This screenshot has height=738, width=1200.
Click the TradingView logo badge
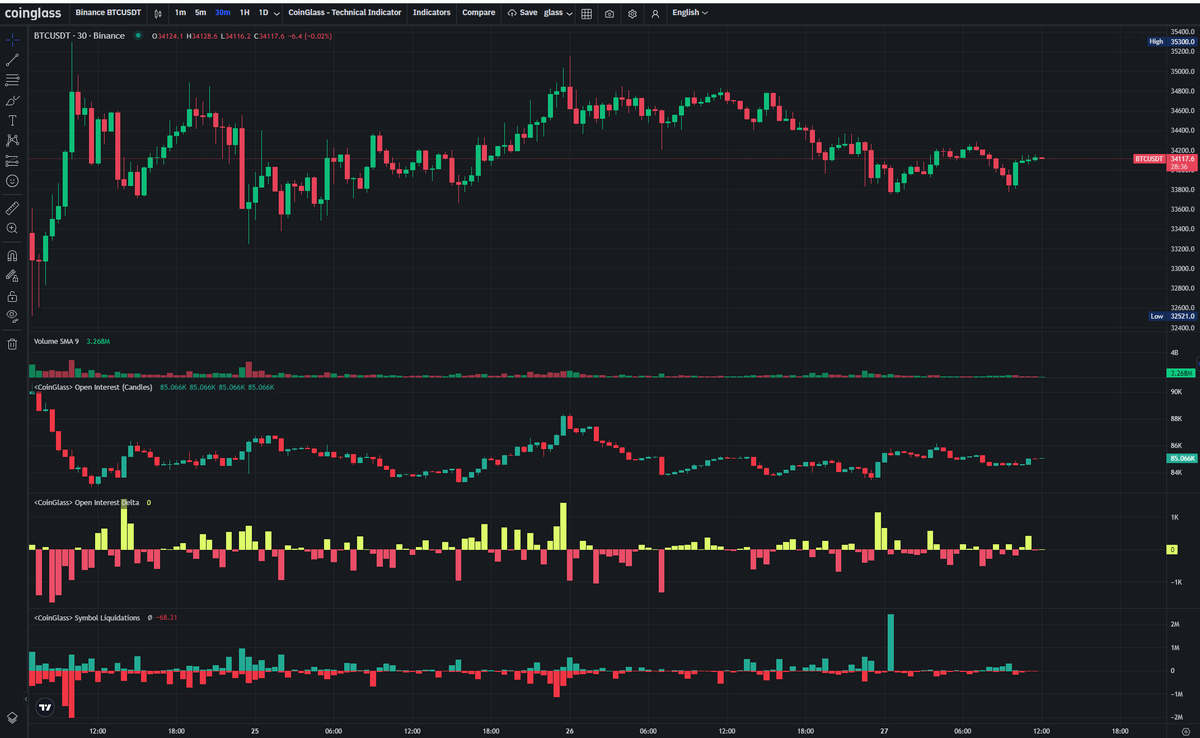pyautogui.click(x=44, y=707)
